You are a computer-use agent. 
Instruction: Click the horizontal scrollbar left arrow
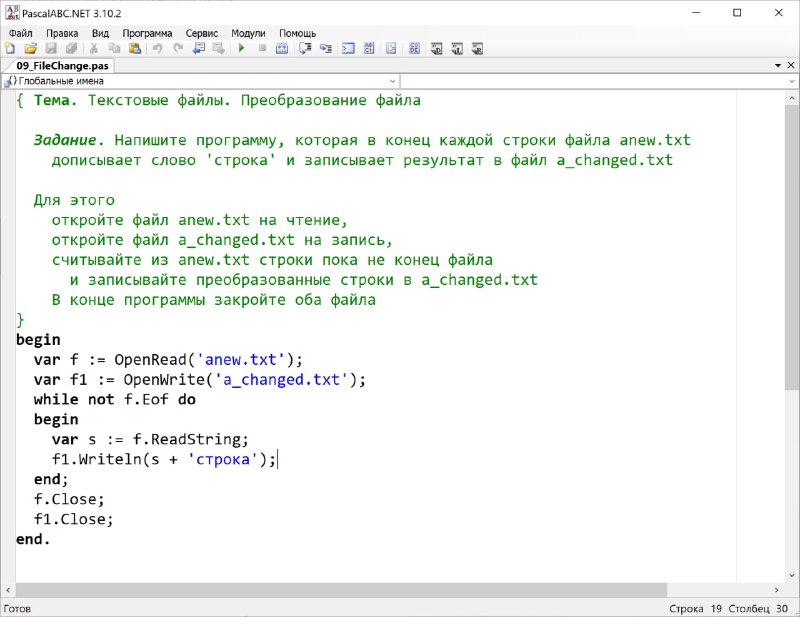[8, 590]
